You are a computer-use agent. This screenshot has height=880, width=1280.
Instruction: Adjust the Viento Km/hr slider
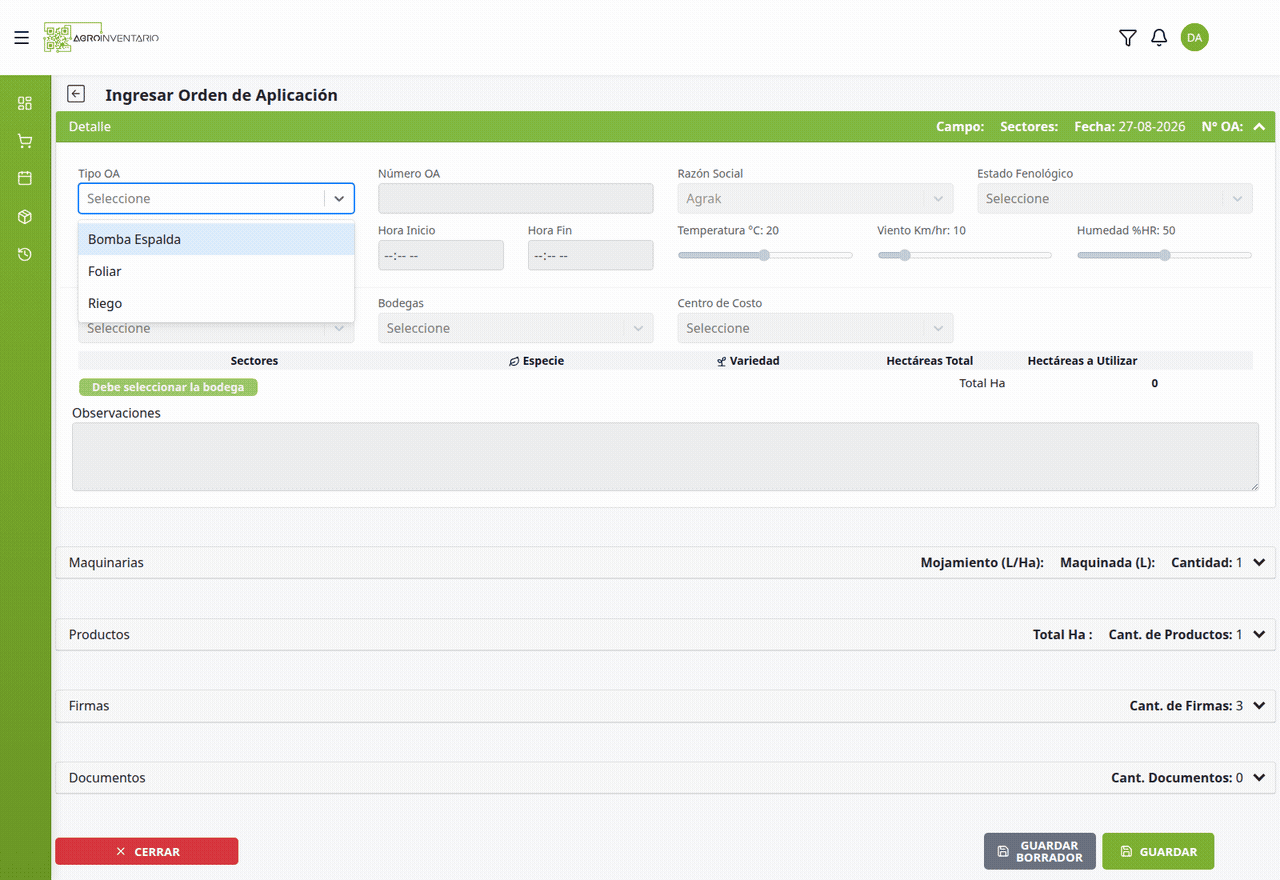click(x=965, y=255)
